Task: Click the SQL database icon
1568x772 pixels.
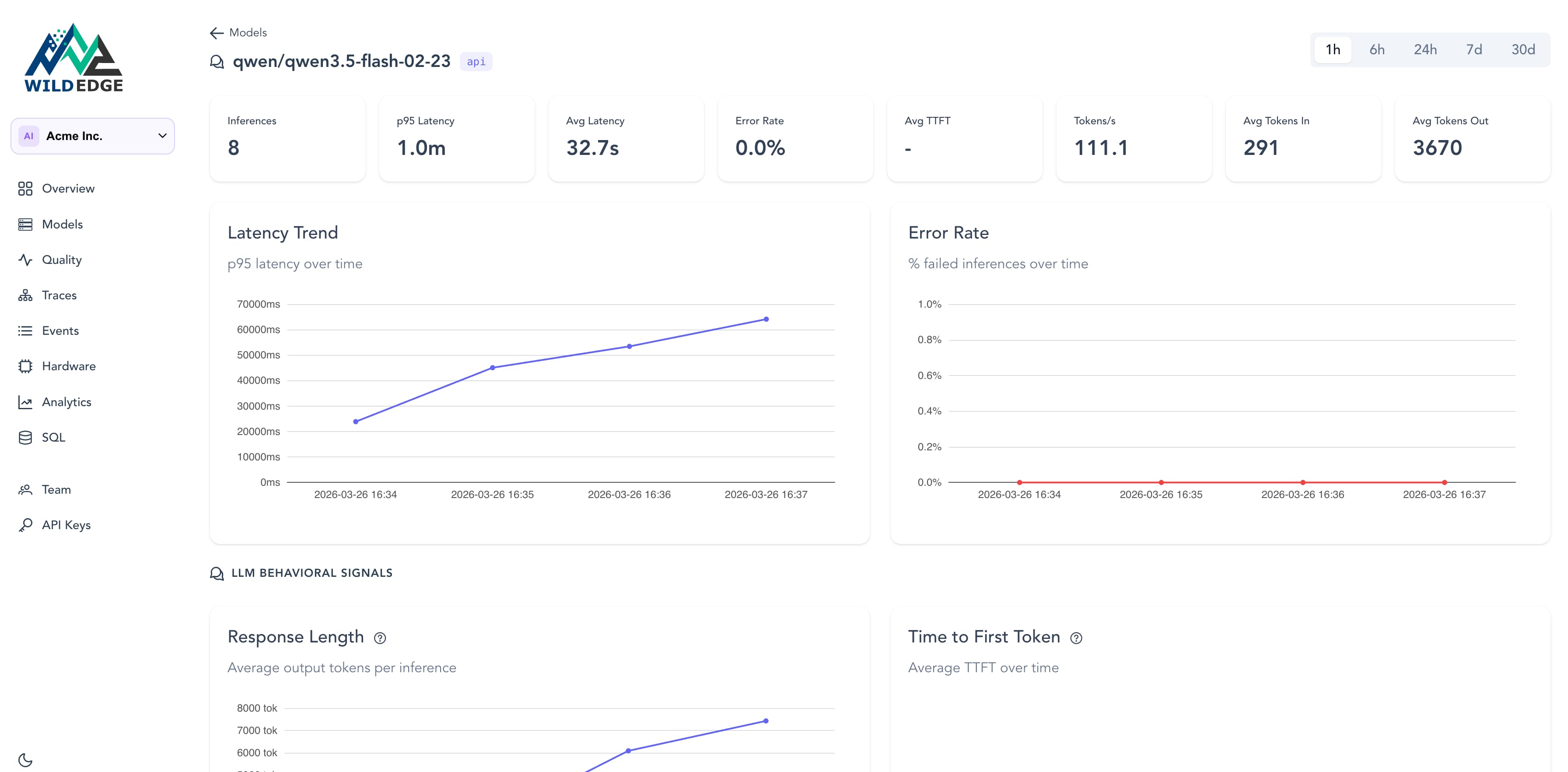Action: tap(25, 438)
